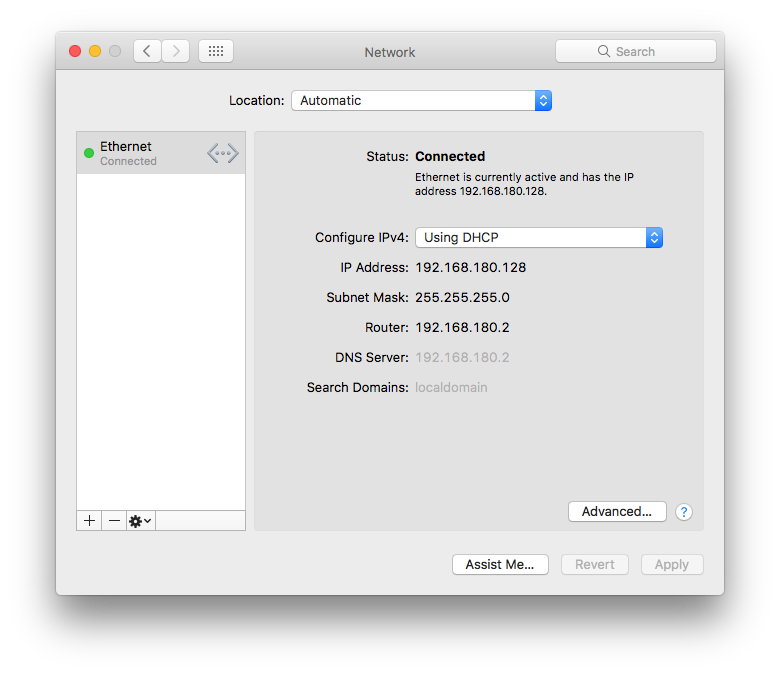
Task: Click the forward arrow navigation button
Action: (176, 51)
